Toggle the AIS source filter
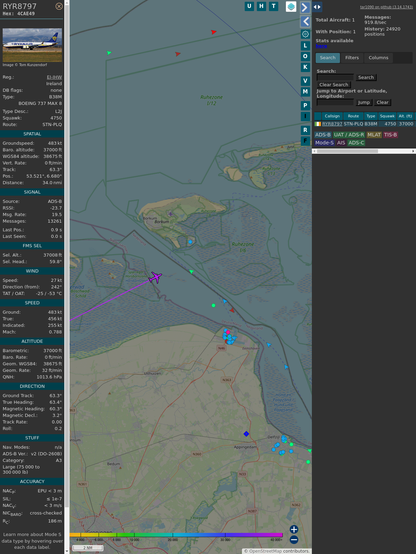Viewport: 416px width, 554px height. (341, 143)
